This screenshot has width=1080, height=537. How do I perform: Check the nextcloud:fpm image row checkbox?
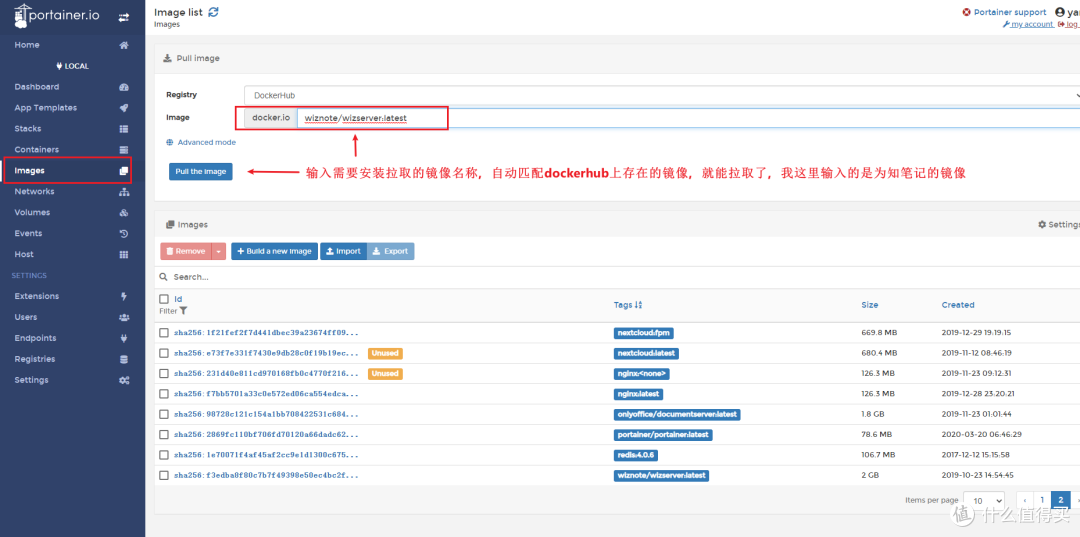[164, 332]
